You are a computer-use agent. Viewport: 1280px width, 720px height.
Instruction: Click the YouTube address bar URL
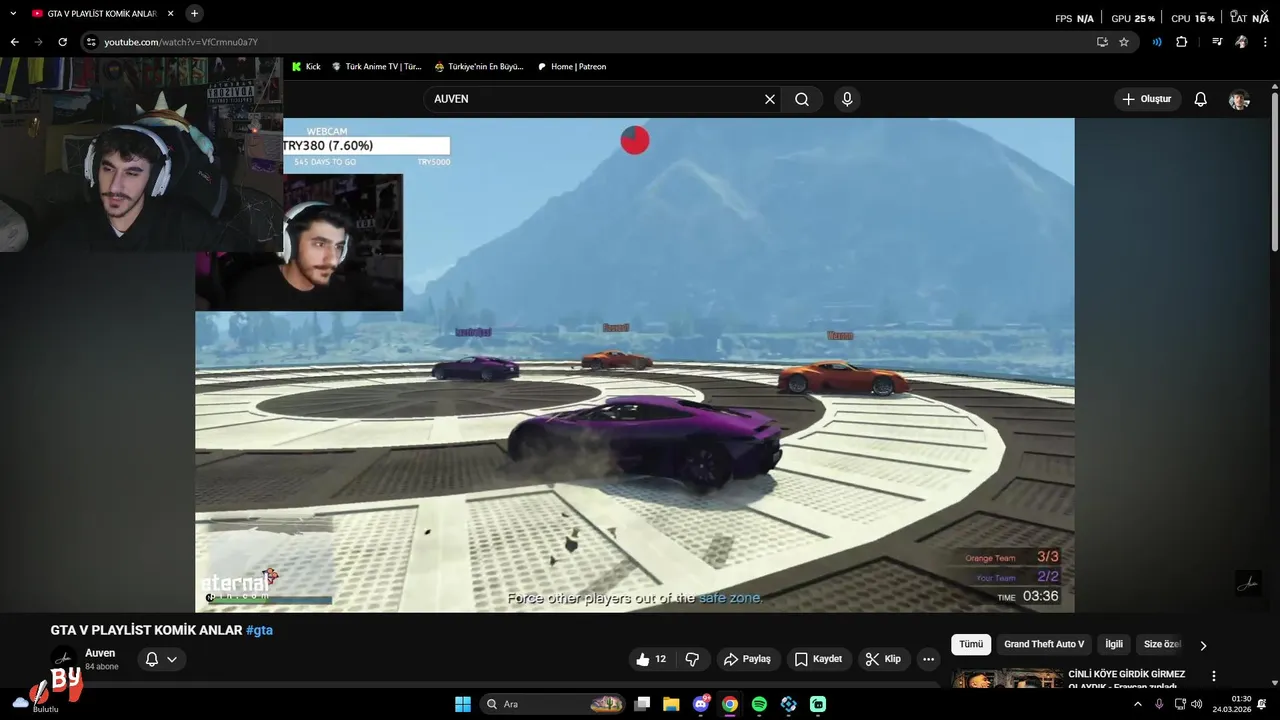click(181, 42)
